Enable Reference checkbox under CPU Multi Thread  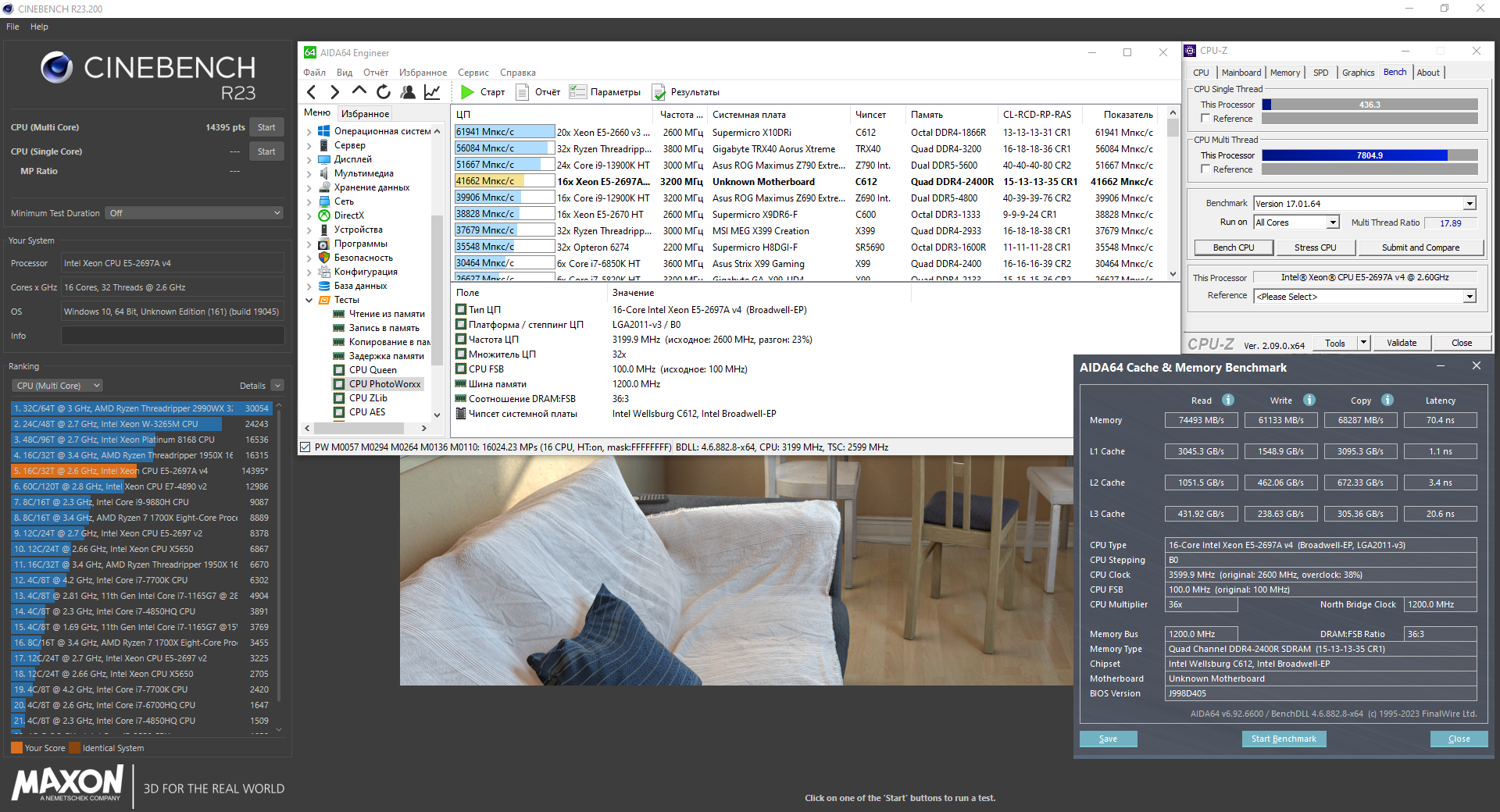tap(1205, 169)
